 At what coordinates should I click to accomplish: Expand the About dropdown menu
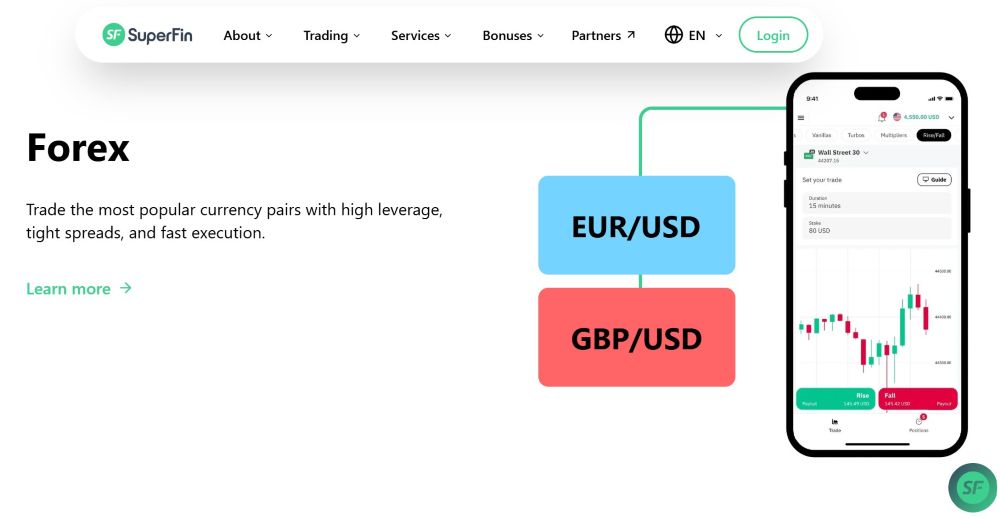[x=248, y=35]
